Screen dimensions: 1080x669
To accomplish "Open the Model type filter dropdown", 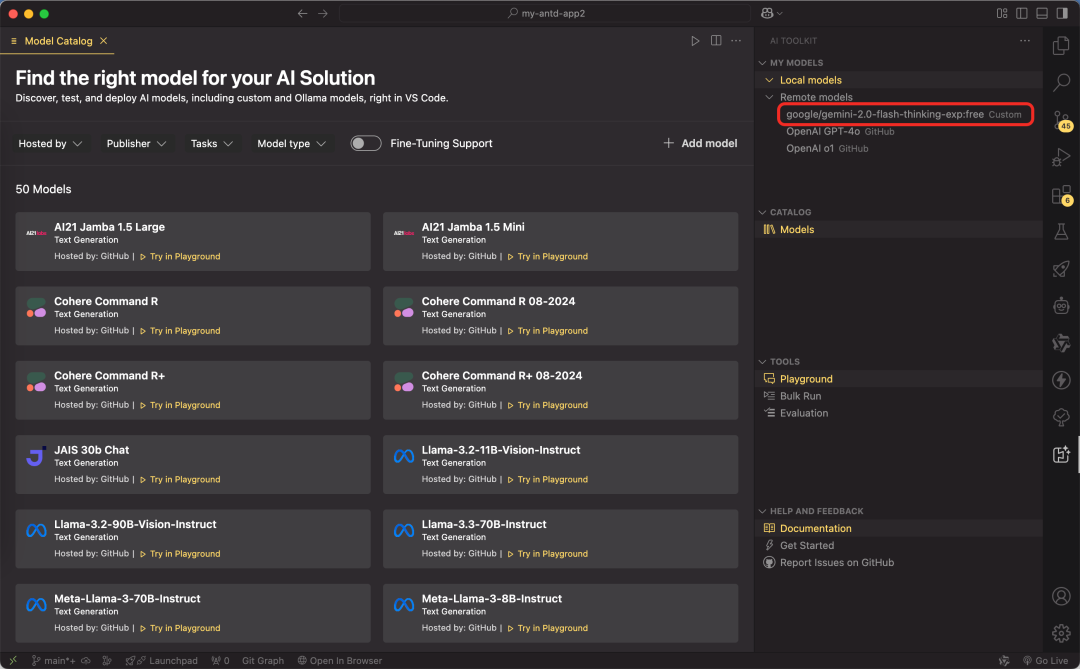I will tap(291, 144).
